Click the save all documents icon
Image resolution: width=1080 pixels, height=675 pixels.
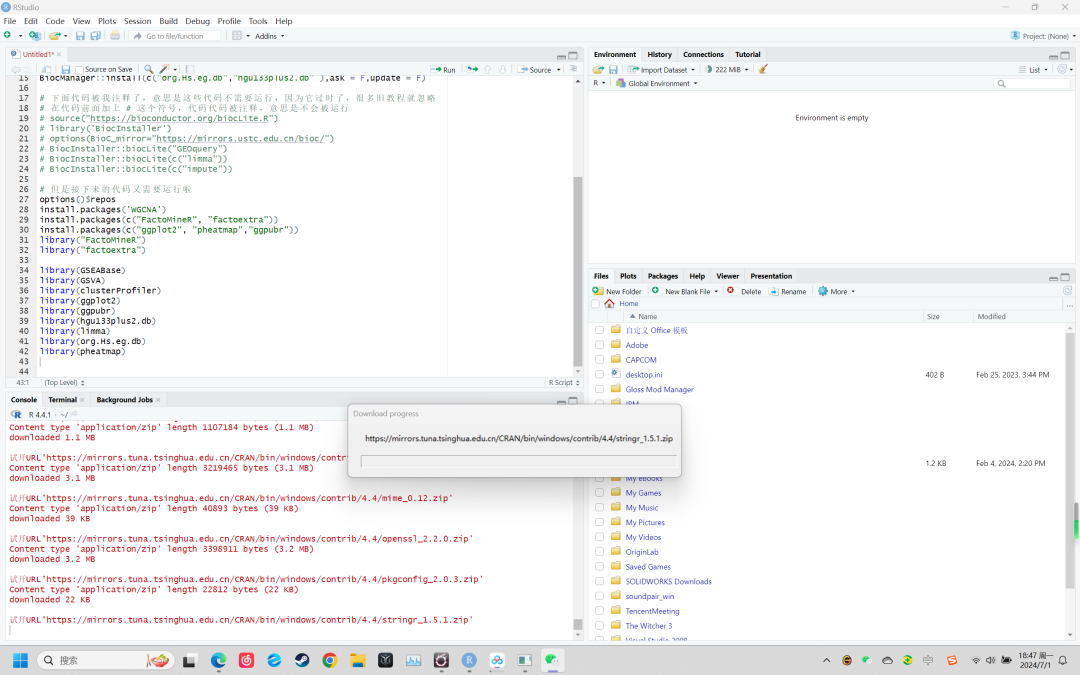95,36
